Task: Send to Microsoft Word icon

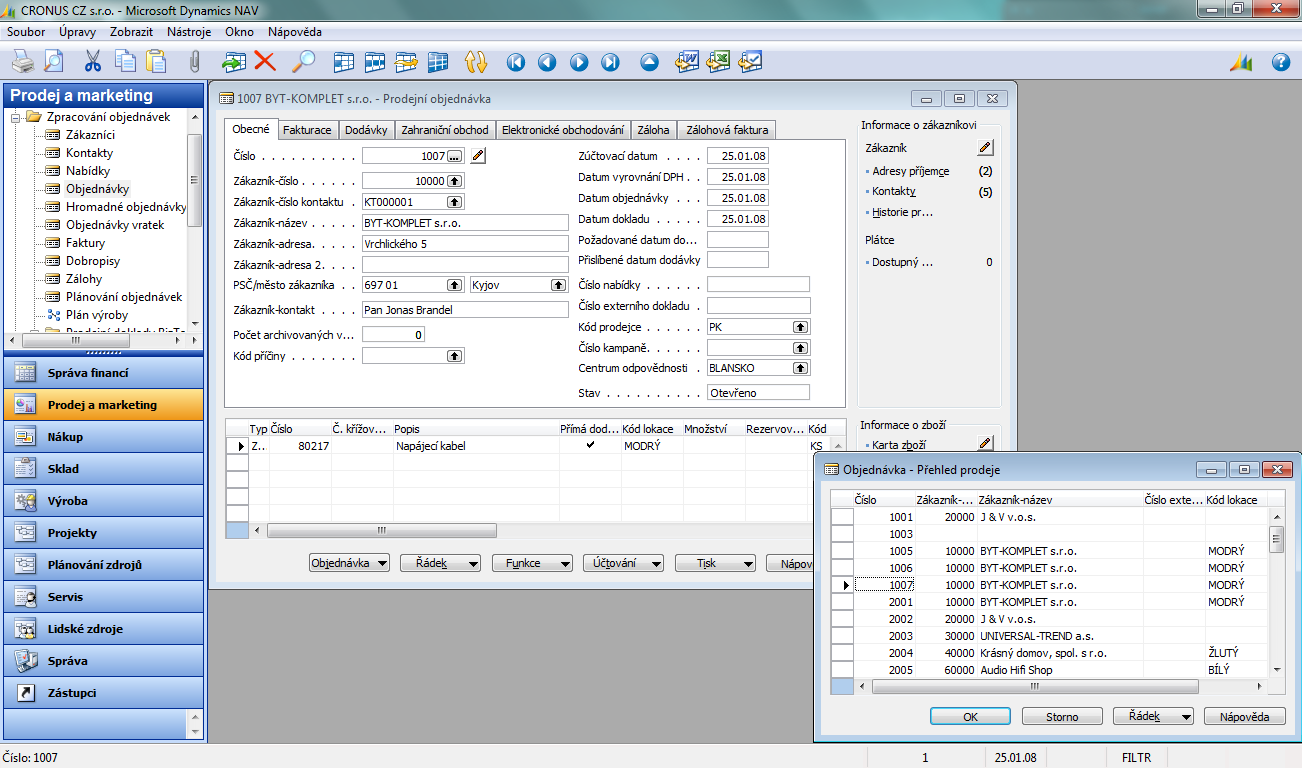Action: [x=687, y=62]
